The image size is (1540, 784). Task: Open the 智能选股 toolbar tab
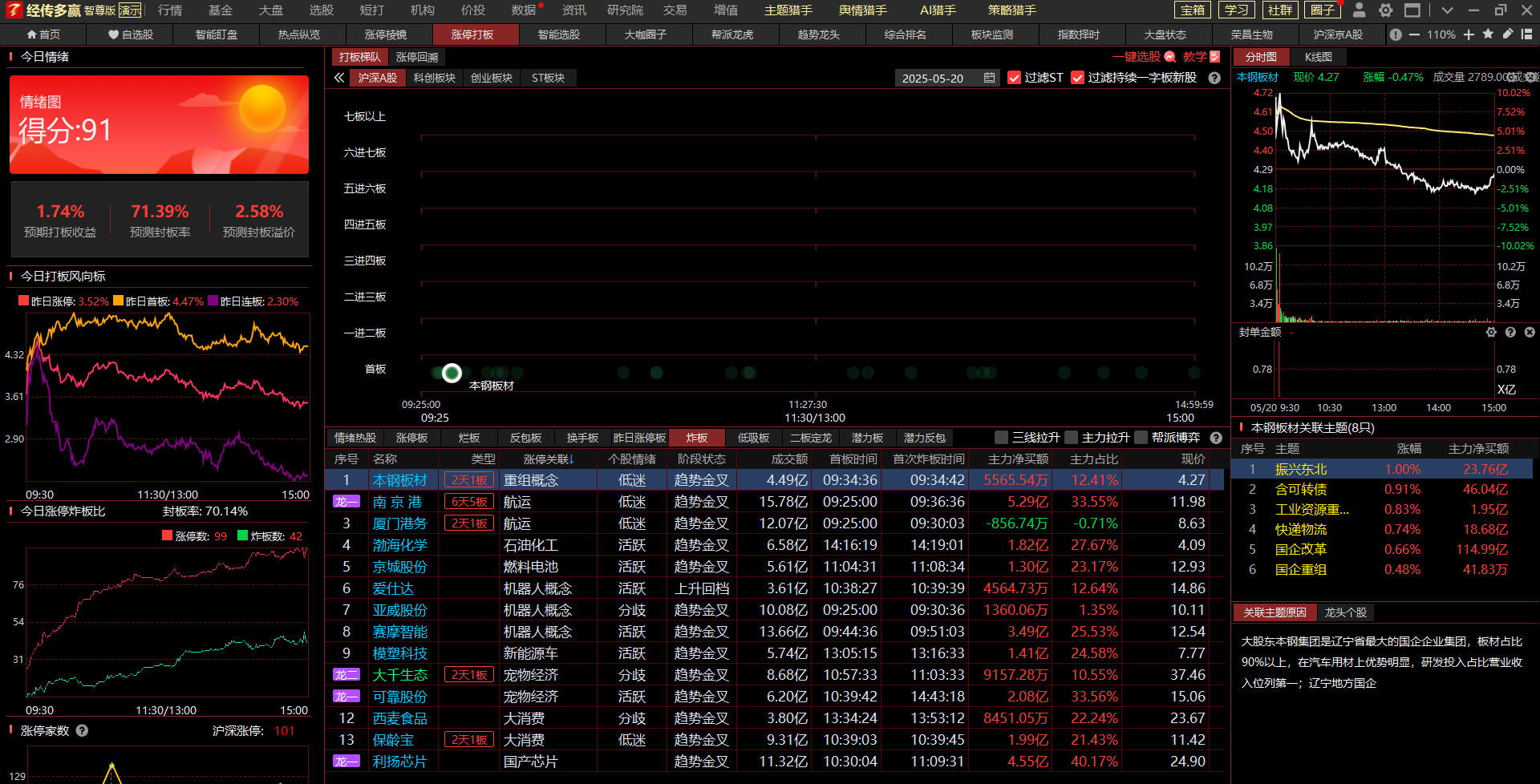point(558,34)
